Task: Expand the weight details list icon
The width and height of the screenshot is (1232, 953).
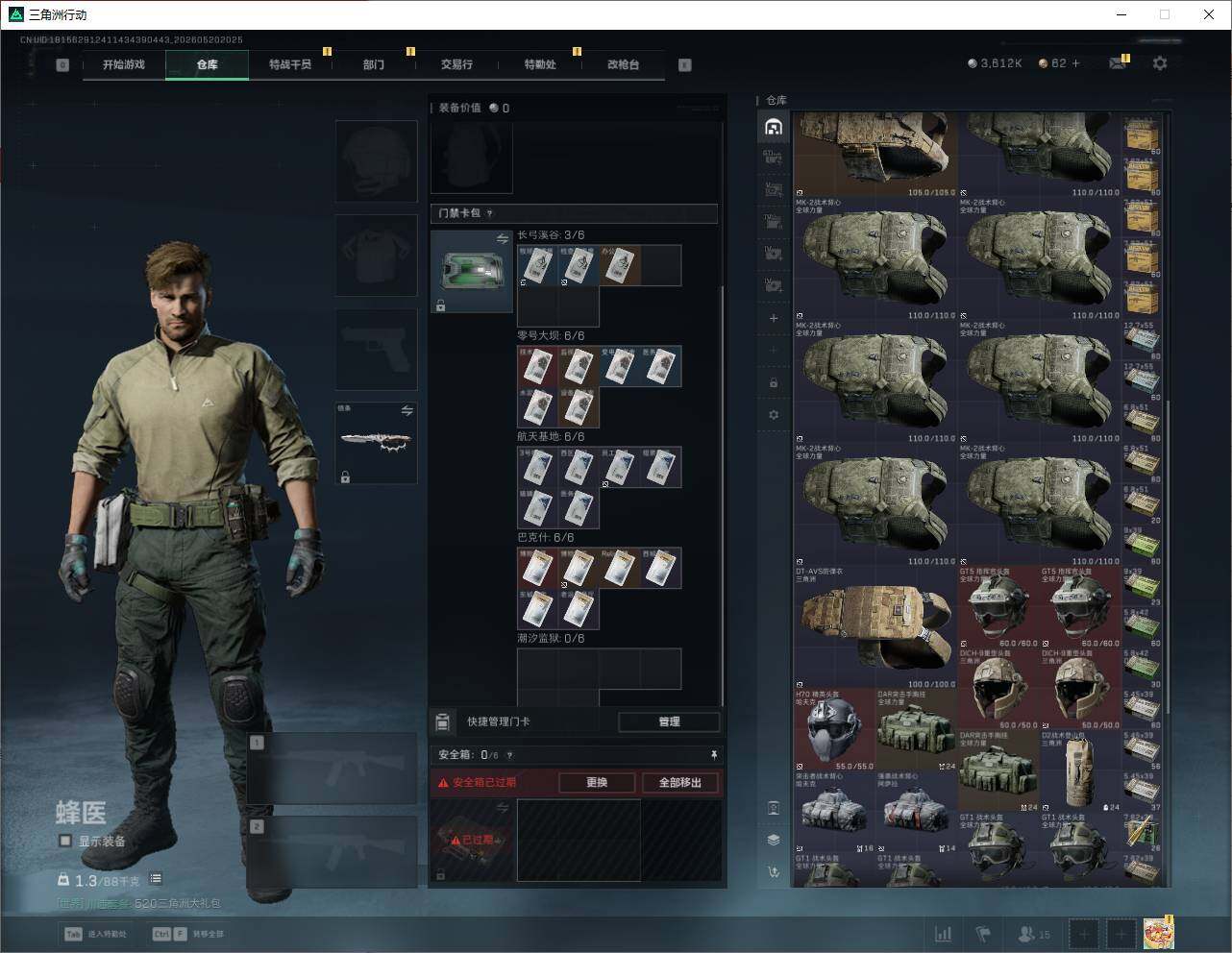Action: [x=156, y=879]
